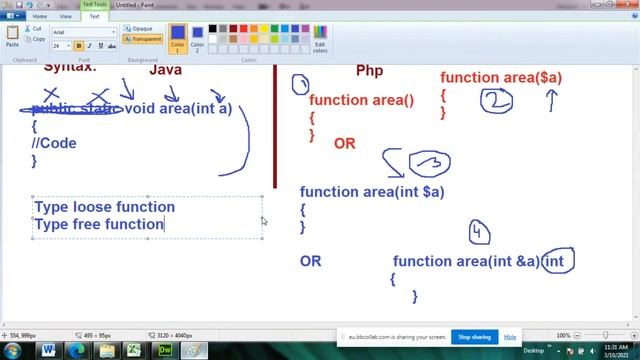Open Dreamweaver from the taskbar
The height and width of the screenshot is (360, 640).
click(x=165, y=350)
